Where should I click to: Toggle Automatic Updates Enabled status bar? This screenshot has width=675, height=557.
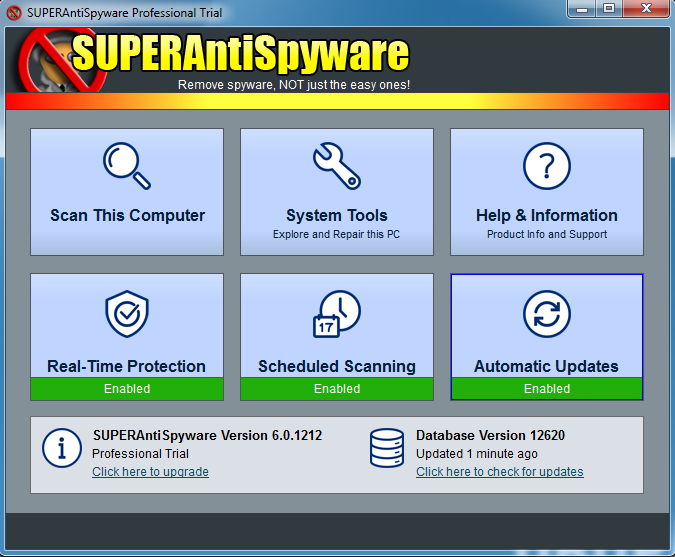[547, 388]
